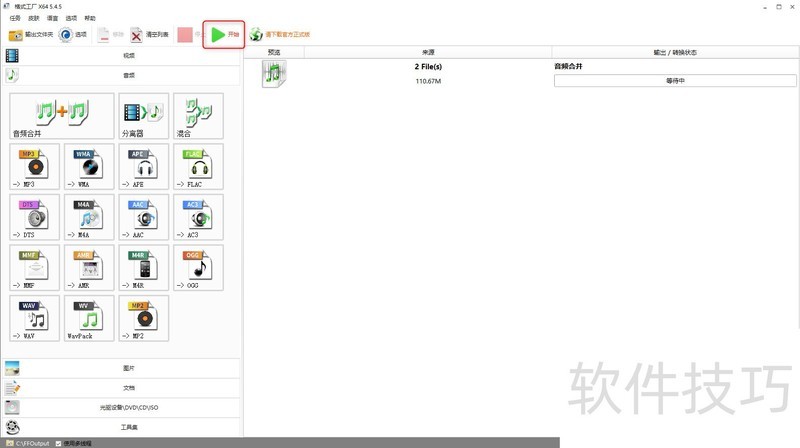Choose the convert to AMR icon
Screen dimensions: 800x448
click(89, 267)
